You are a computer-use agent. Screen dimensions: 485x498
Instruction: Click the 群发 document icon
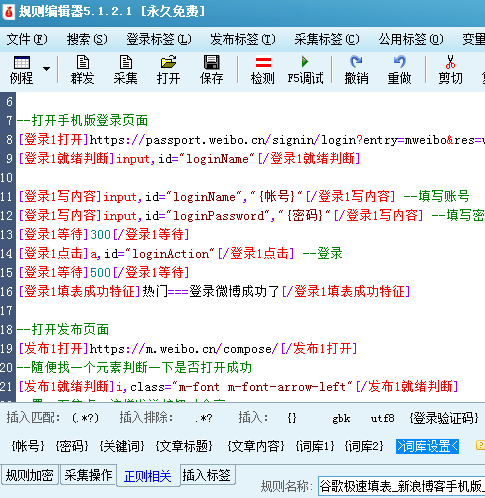point(82,62)
